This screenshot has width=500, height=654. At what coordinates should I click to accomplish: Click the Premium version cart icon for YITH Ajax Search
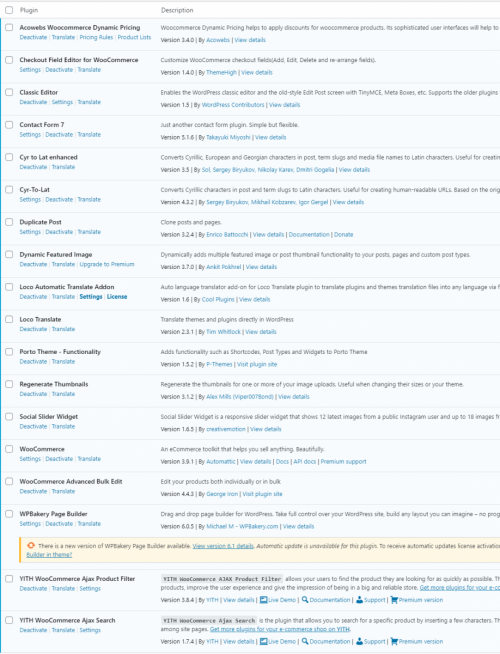click(394, 641)
